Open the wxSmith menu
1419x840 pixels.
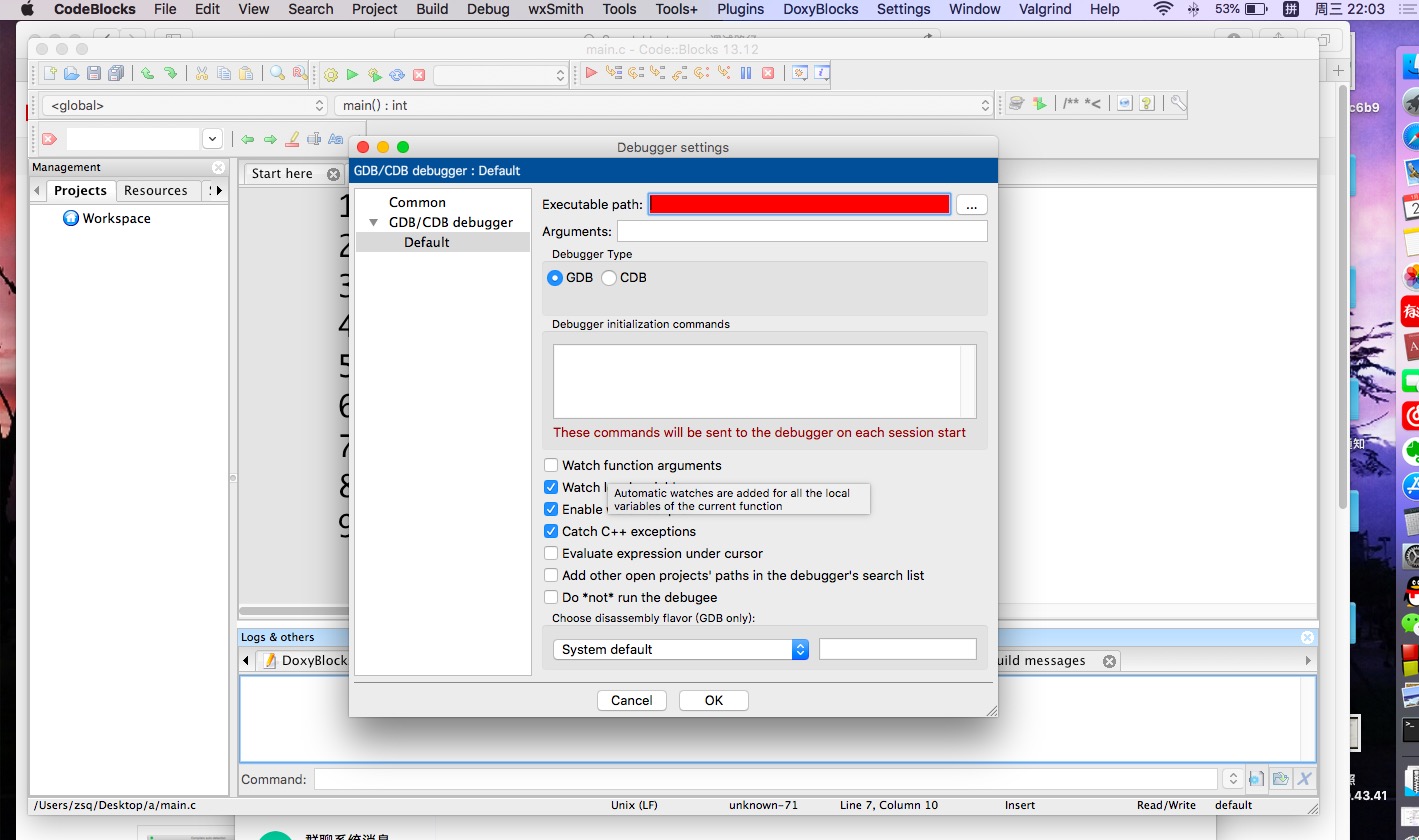(556, 9)
